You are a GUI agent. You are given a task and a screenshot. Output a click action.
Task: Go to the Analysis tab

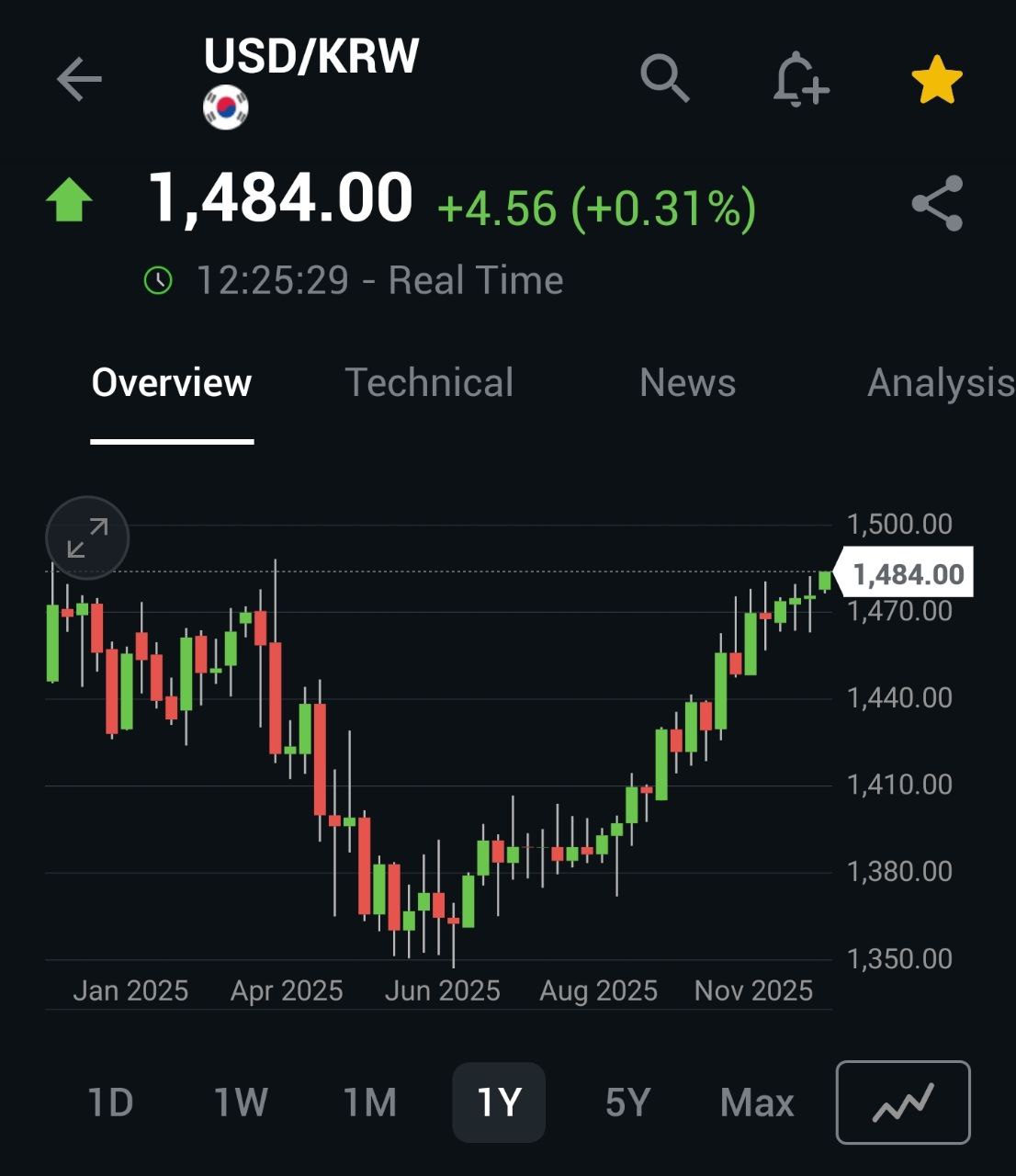tap(940, 383)
